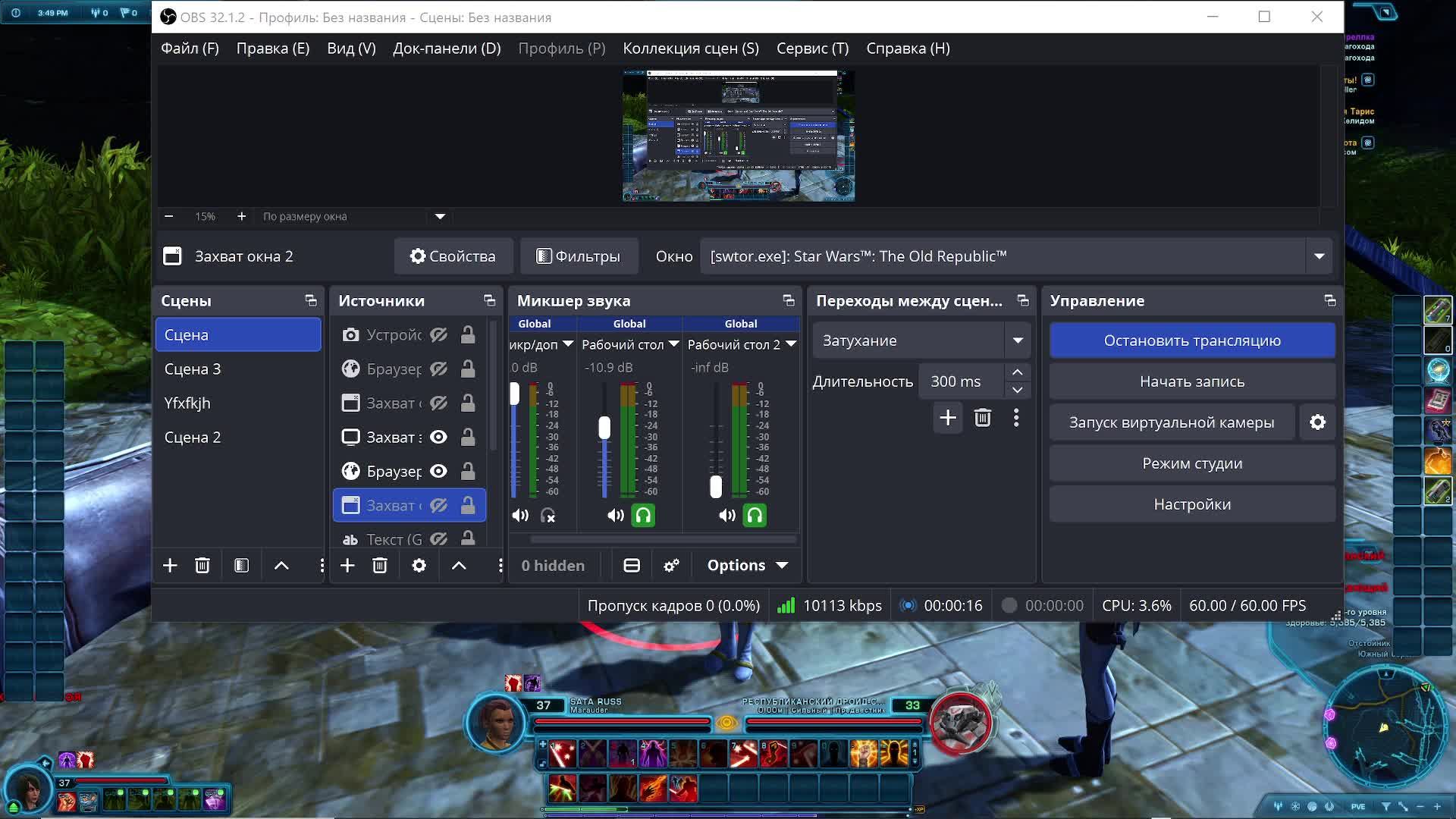Add a new scene transition

pyautogui.click(x=948, y=418)
